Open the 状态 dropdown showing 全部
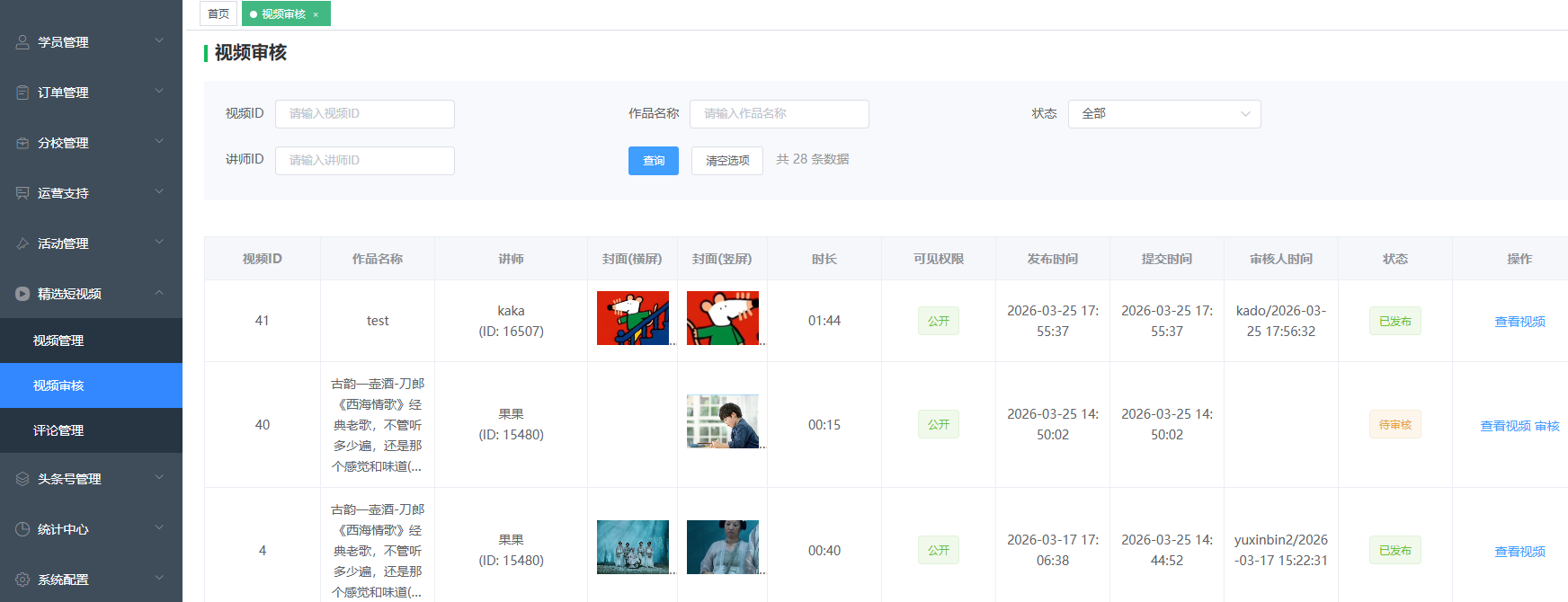This screenshot has height=602, width=1568. (x=1163, y=114)
